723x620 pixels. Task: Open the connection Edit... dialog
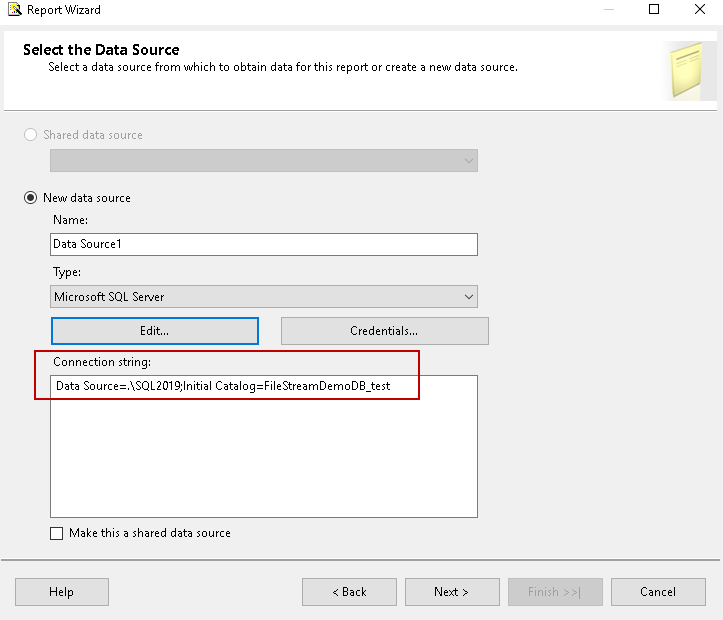(155, 331)
